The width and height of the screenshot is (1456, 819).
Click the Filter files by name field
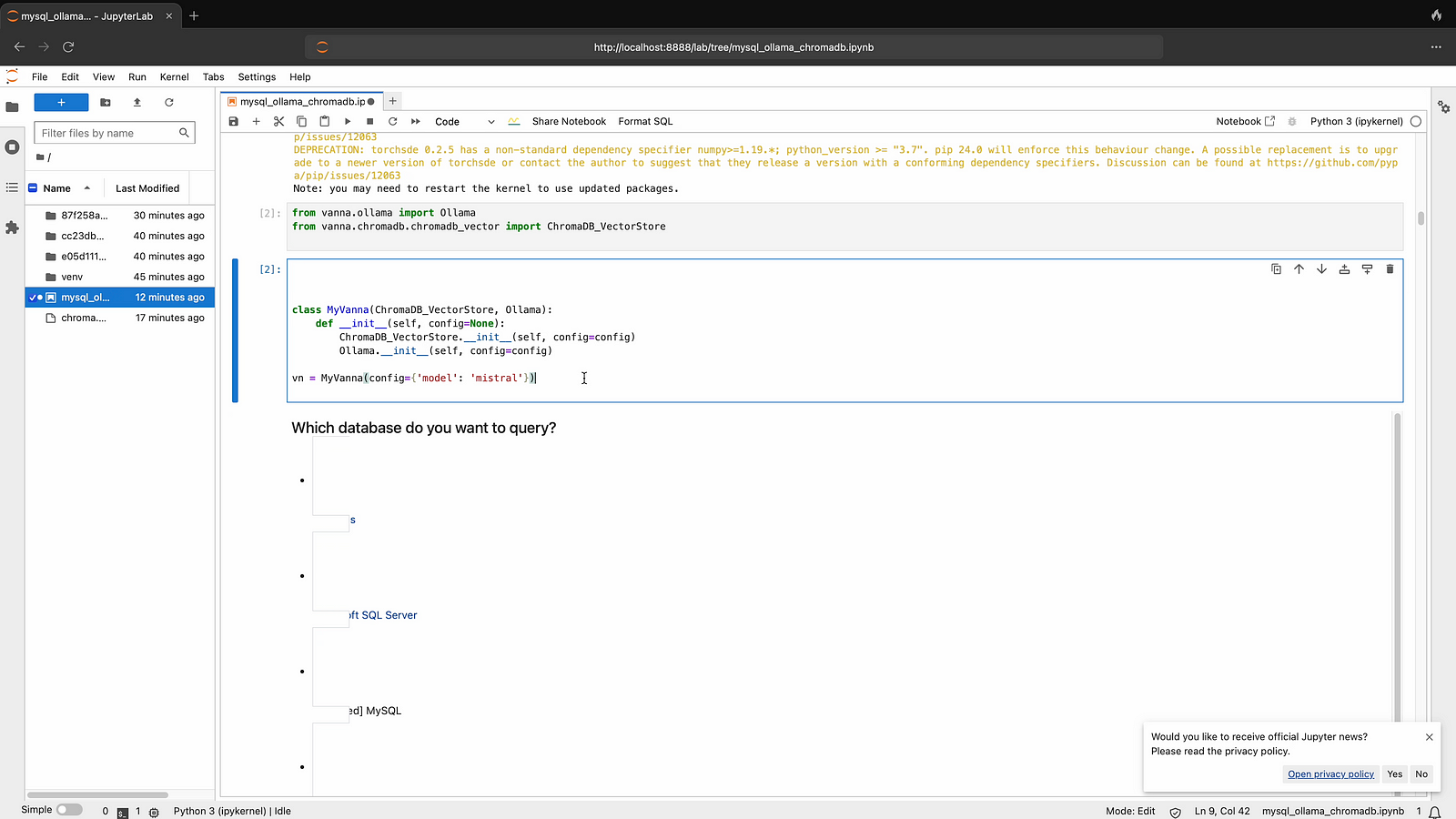click(x=107, y=133)
